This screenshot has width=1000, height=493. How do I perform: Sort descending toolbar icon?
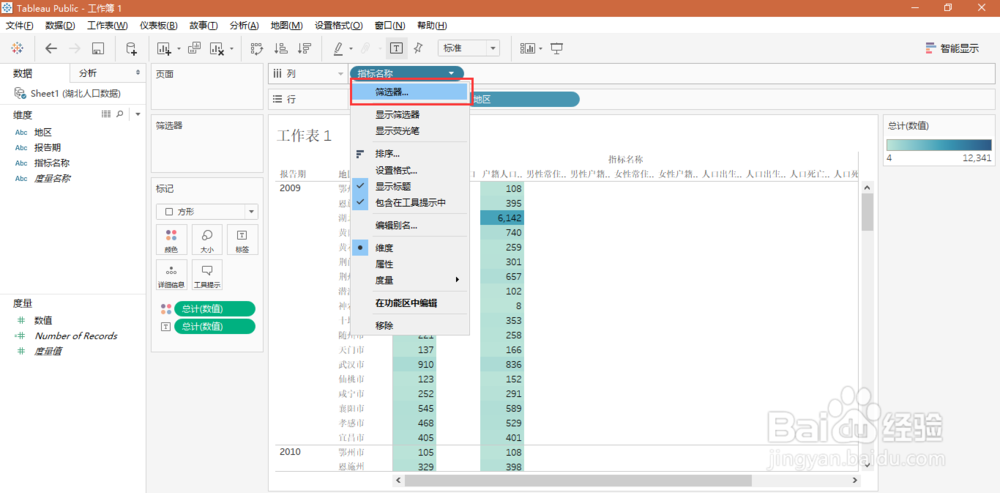(x=304, y=48)
